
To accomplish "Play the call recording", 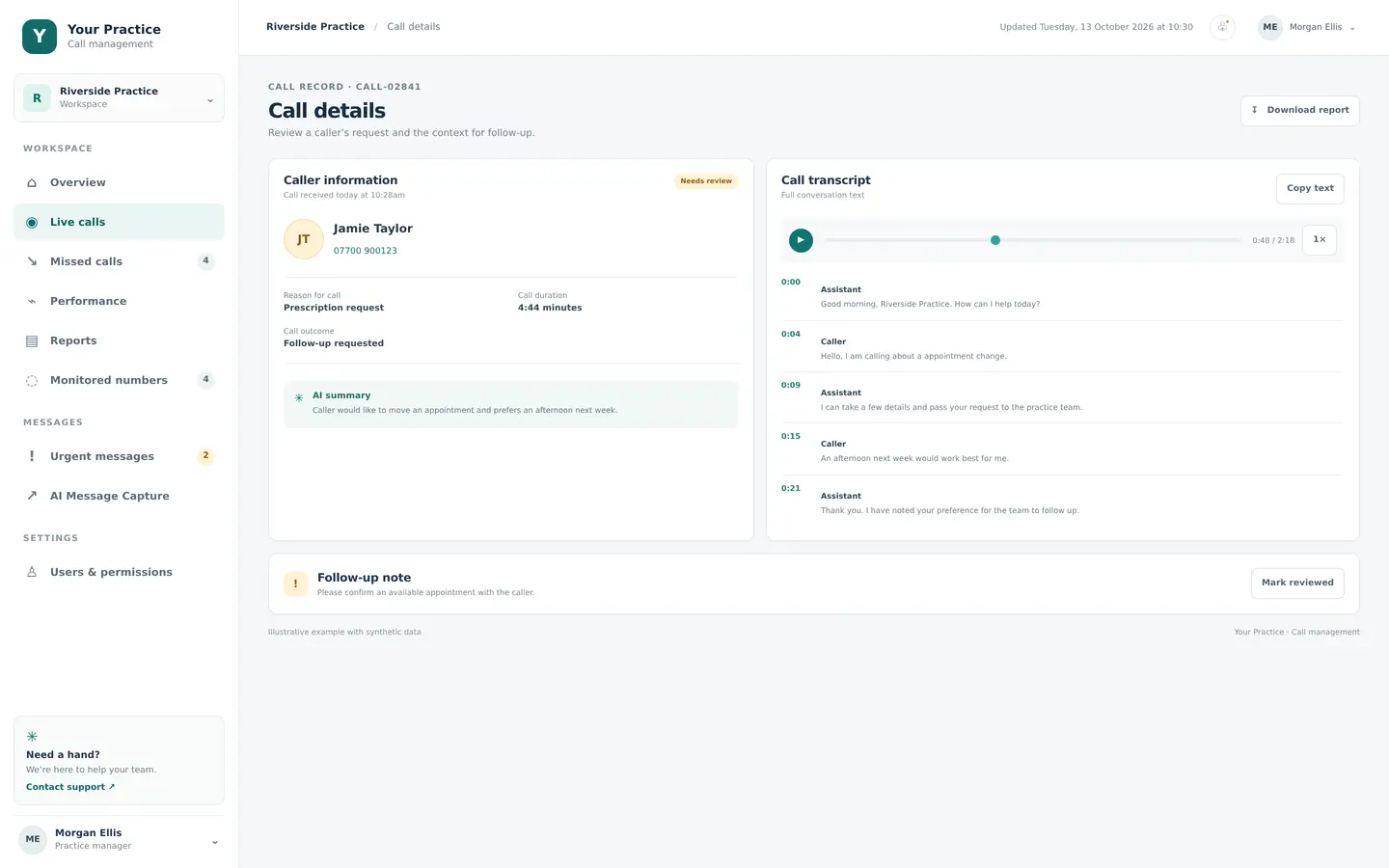I will pos(801,240).
